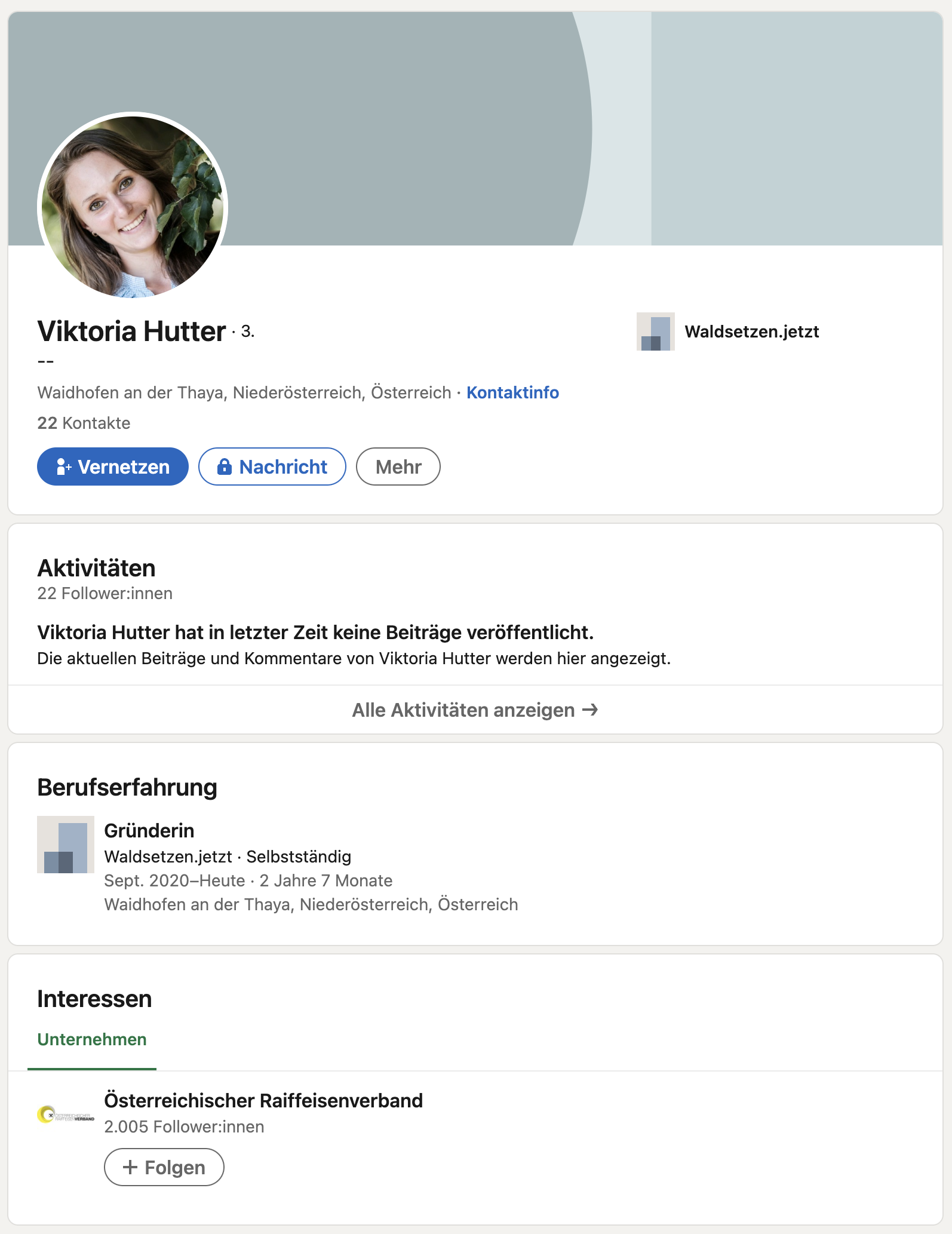Open Österreichischer Raiffeisenverband company page
The height and width of the screenshot is (1234, 952).
click(263, 1100)
